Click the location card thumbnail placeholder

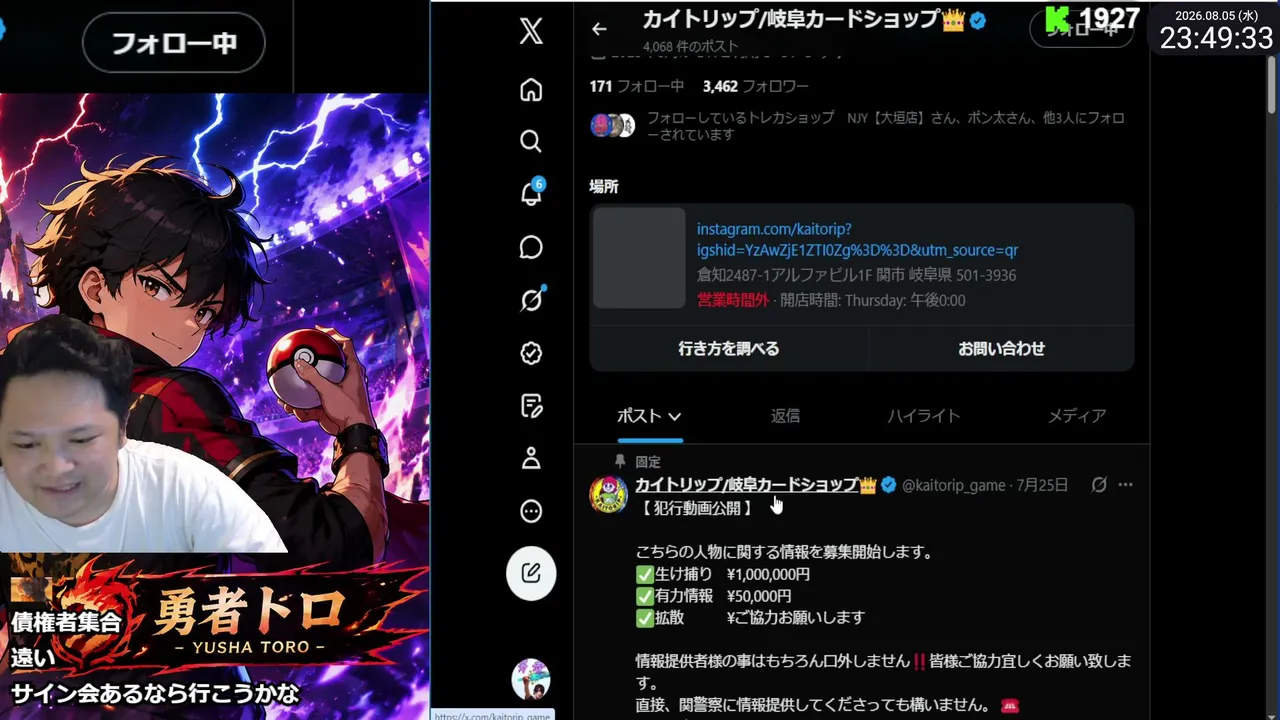pyautogui.click(x=639, y=258)
